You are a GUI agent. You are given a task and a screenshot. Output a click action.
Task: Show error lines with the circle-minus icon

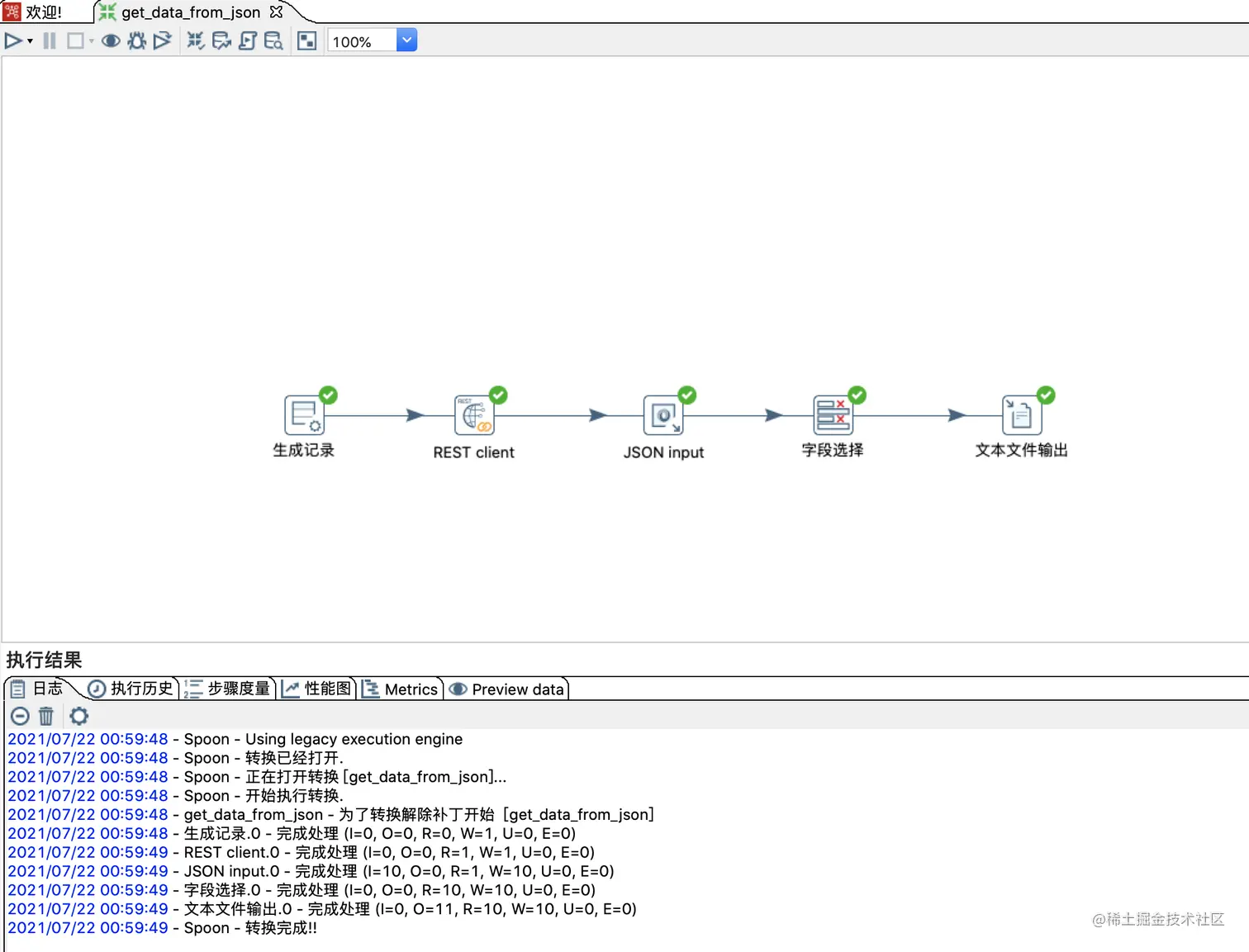tap(20, 716)
